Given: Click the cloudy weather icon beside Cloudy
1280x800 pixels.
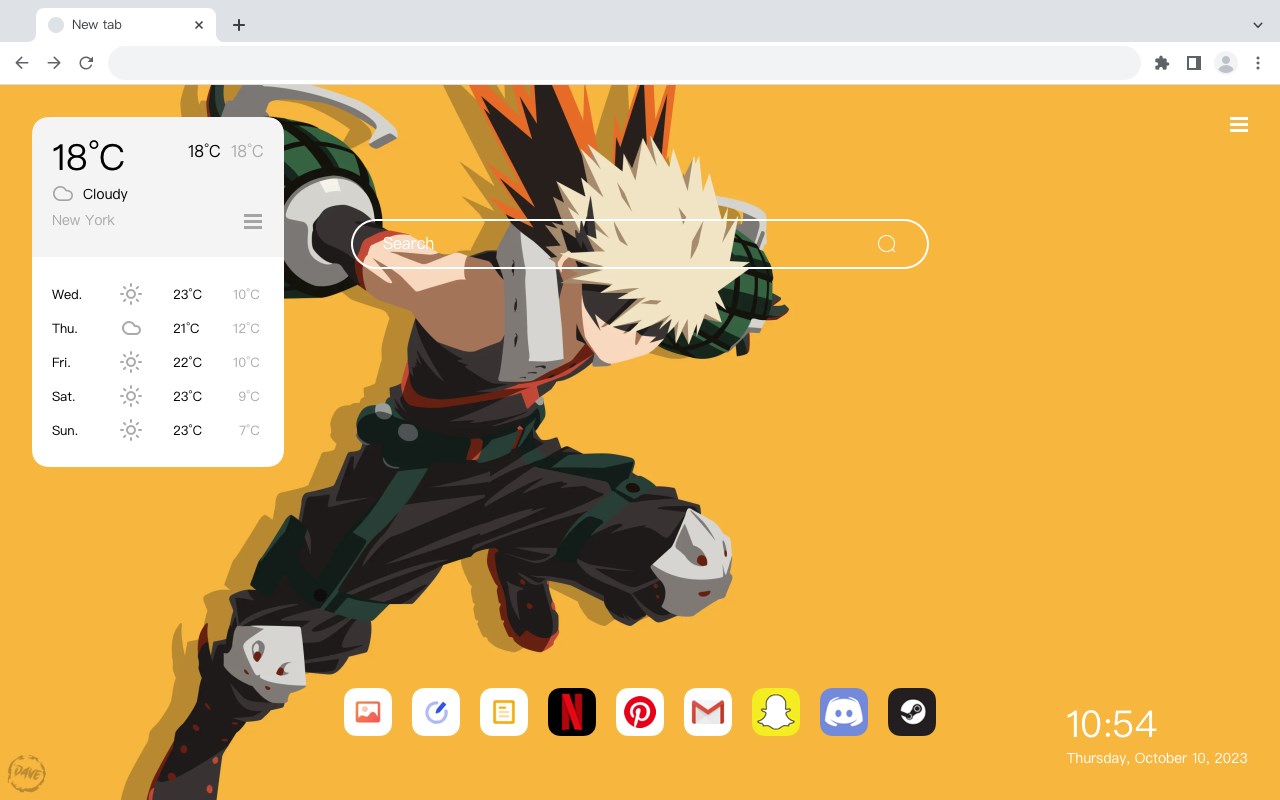Looking at the screenshot, I should (63, 194).
